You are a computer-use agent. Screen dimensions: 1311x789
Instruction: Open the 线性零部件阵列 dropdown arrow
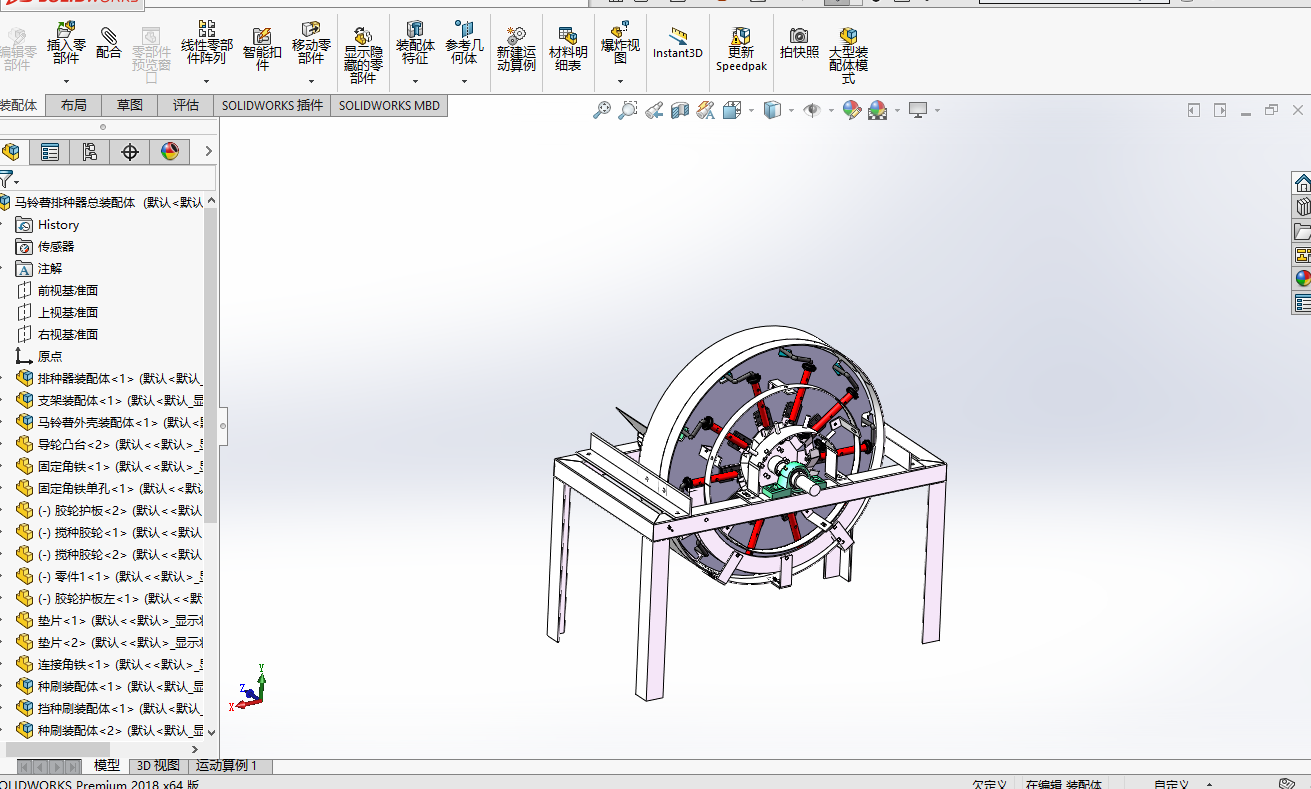click(207, 82)
